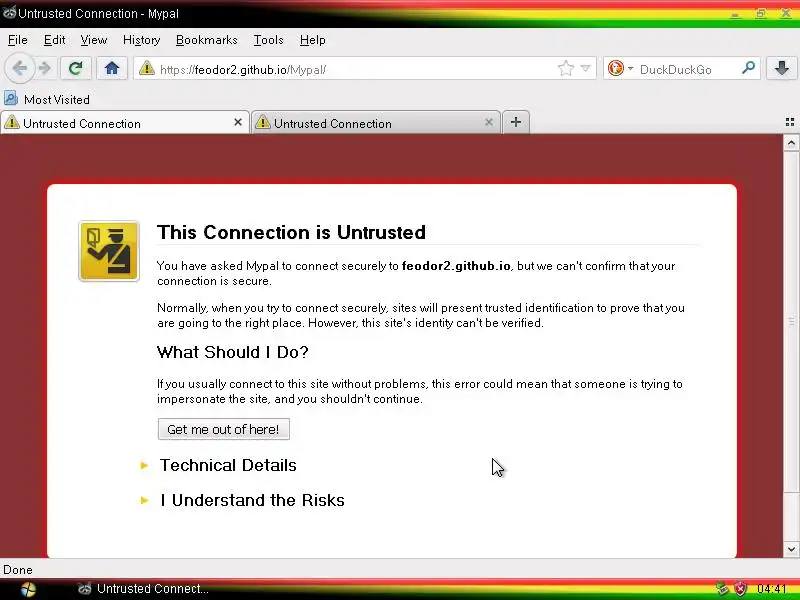Open the History menu
The width and height of the screenshot is (800, 600).
(141, 40)
